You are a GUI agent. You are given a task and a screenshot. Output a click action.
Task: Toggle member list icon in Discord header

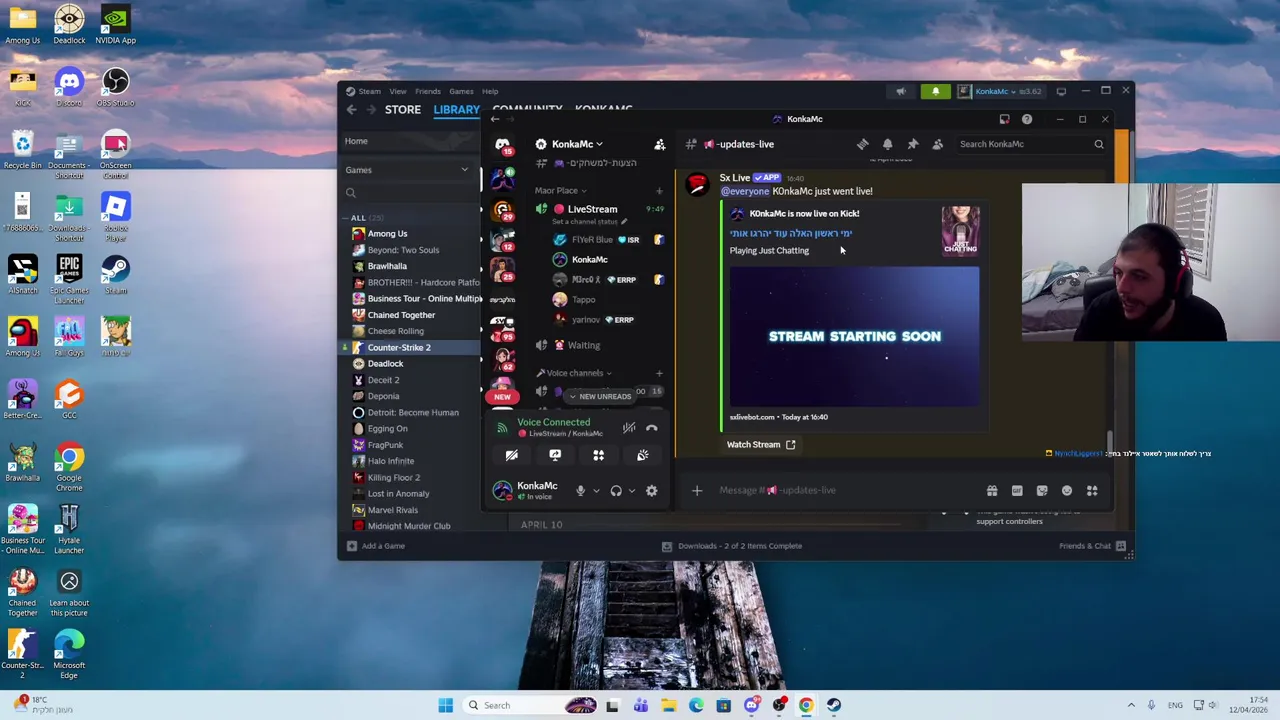(937, 144)
